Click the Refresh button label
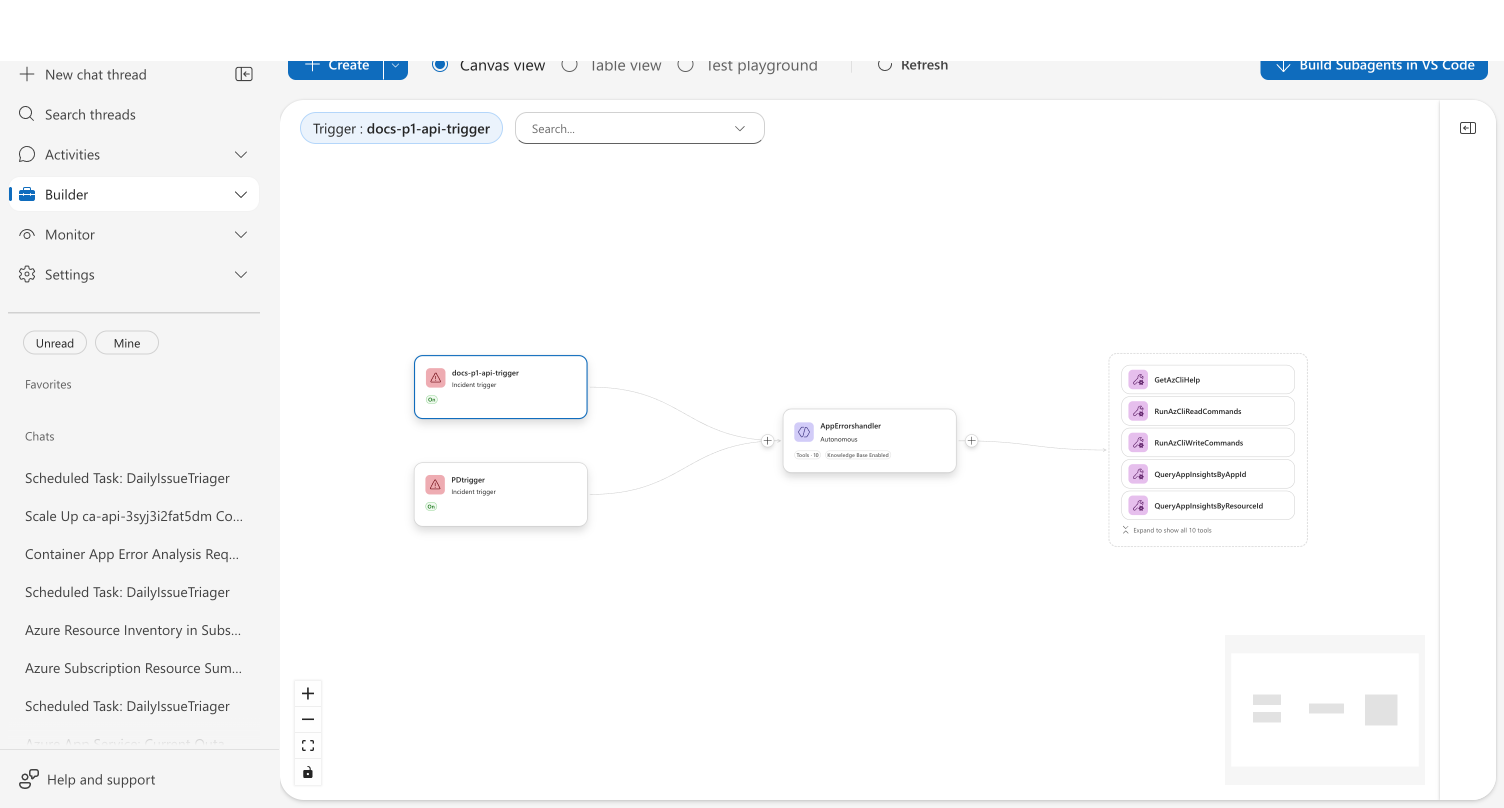Image resolution: width=1504 pixels, height=808 pixels. pos(924,65)
